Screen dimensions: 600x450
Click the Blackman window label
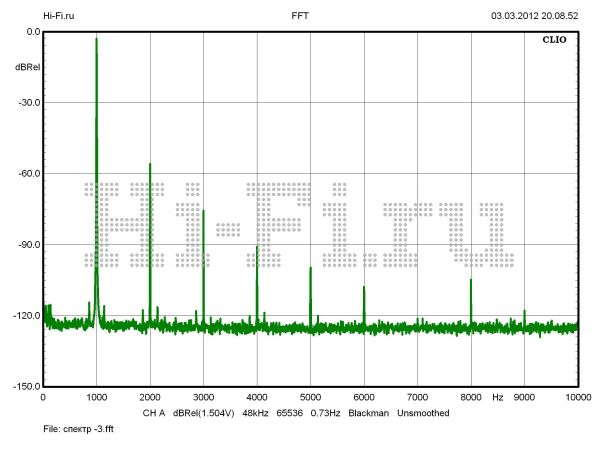click(369, 412)
